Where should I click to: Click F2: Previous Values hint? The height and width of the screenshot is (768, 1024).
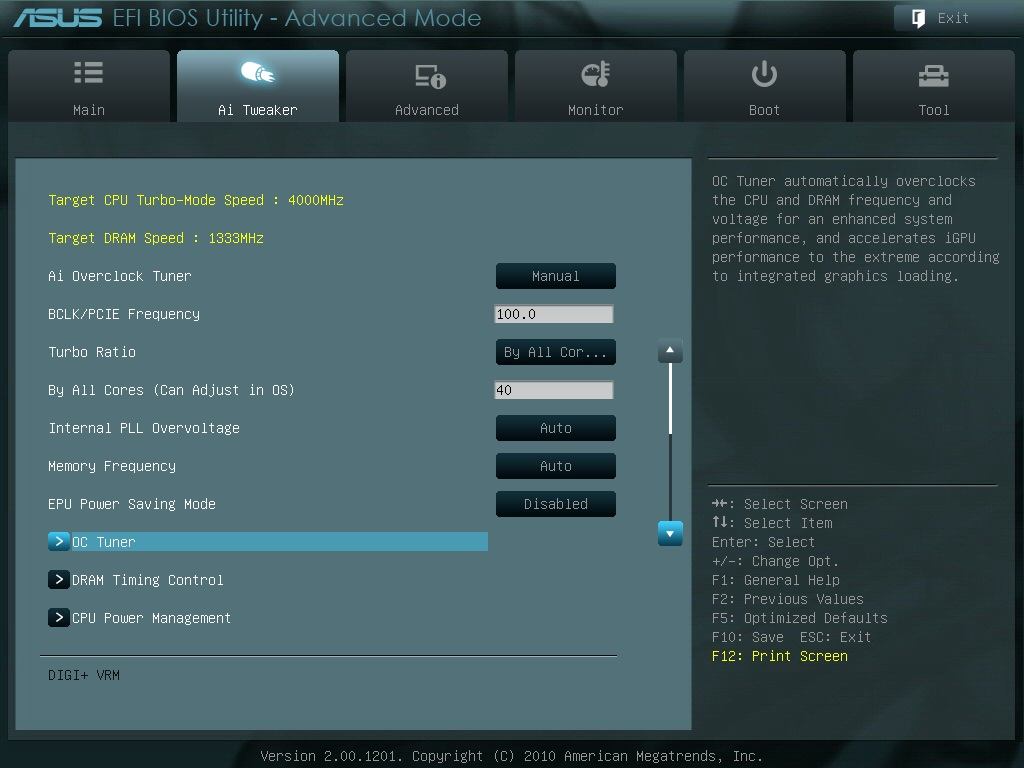click(788, 599)
